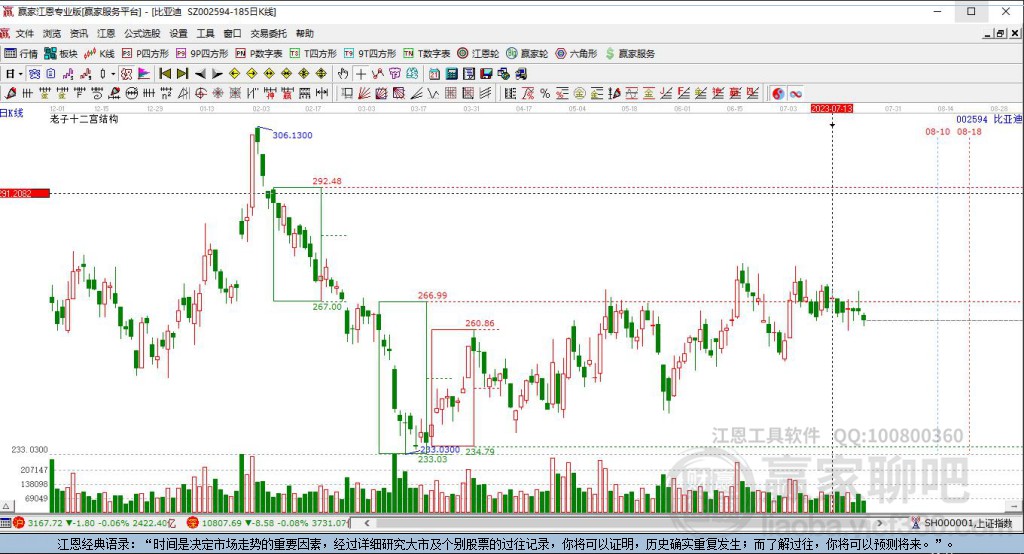The height and width of the screenshot is (554, 1024).
Task: Switch to K线 chart view
Action: (x=99, y=54)
